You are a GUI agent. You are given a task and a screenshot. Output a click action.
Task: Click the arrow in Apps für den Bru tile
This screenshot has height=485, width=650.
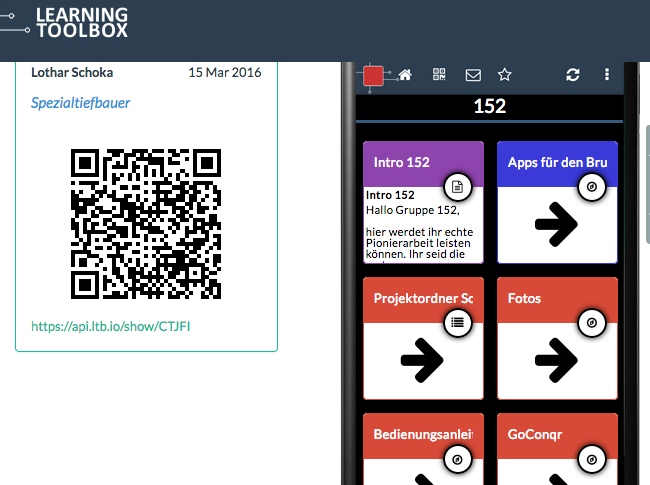pos(556,224)
